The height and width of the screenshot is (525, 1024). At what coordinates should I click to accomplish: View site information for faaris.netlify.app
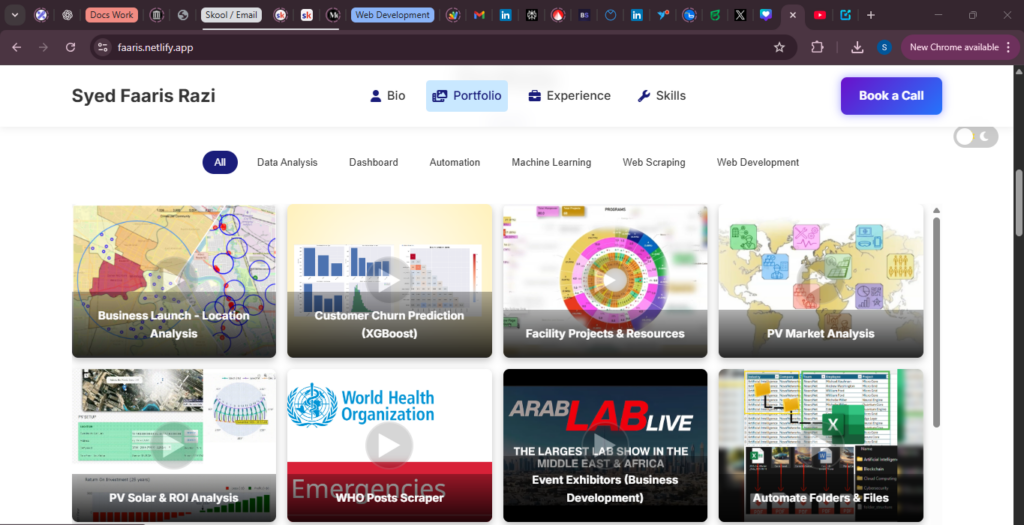pyautogui.click(x=103, y=47)
